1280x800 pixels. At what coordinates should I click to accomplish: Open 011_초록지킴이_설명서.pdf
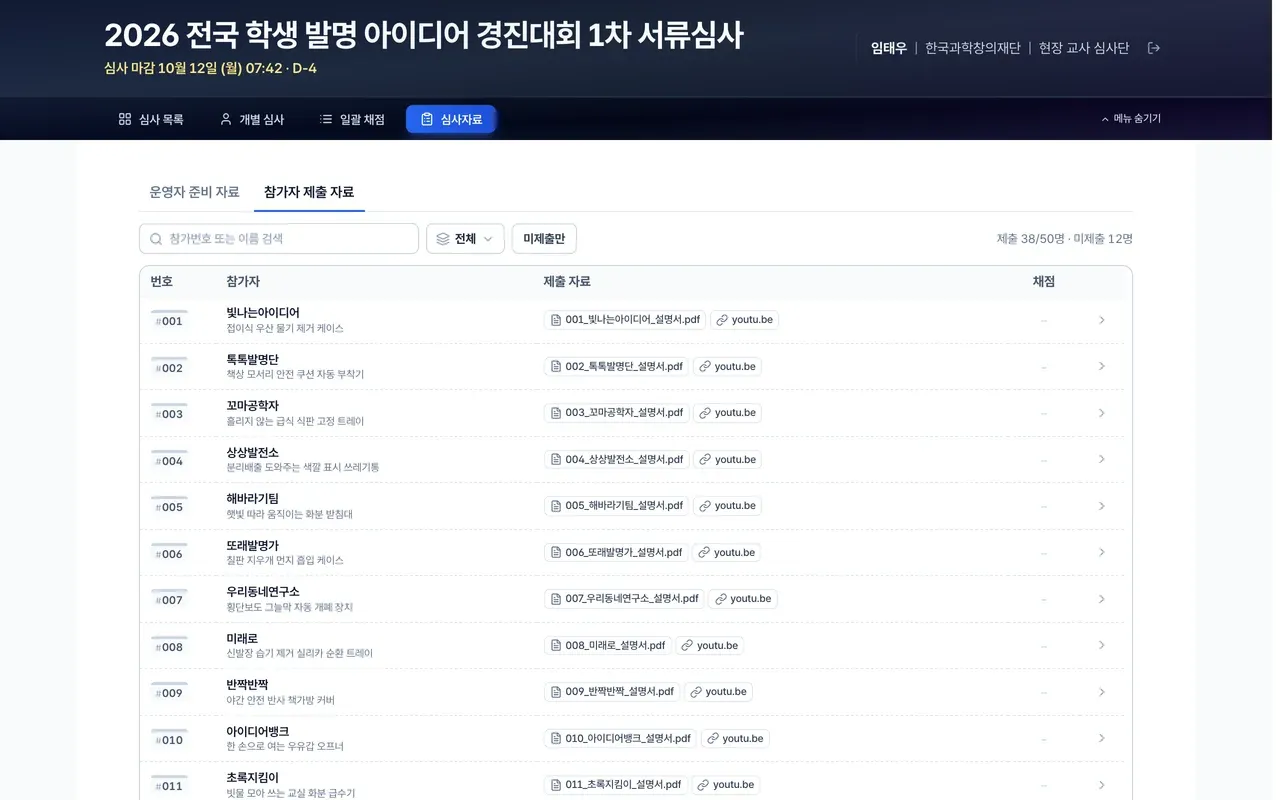[x=615, y=785]
